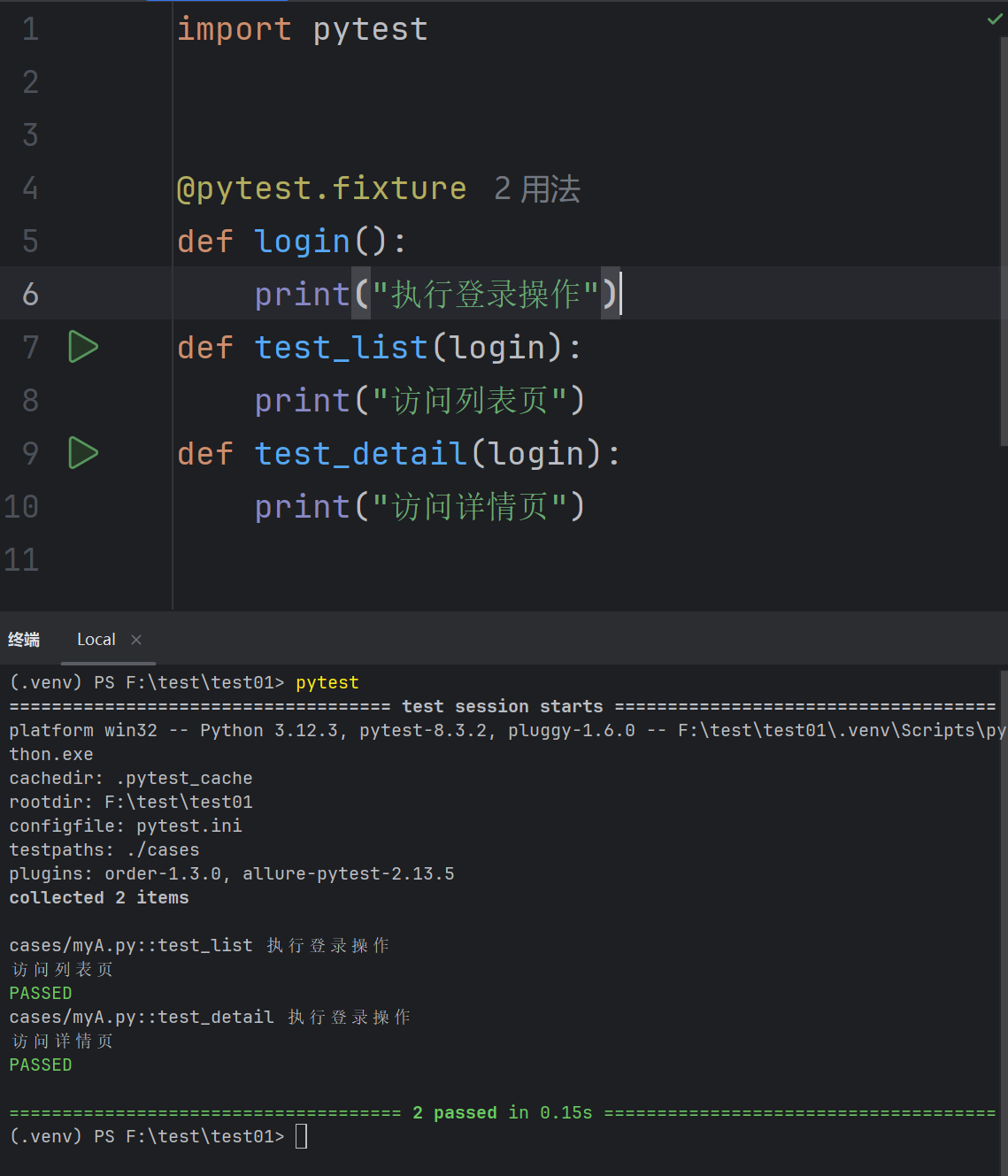This screenshot has height=1176, width=1008.
Task: Click the 'import pytest' line
Action: [x=303, y=29]
